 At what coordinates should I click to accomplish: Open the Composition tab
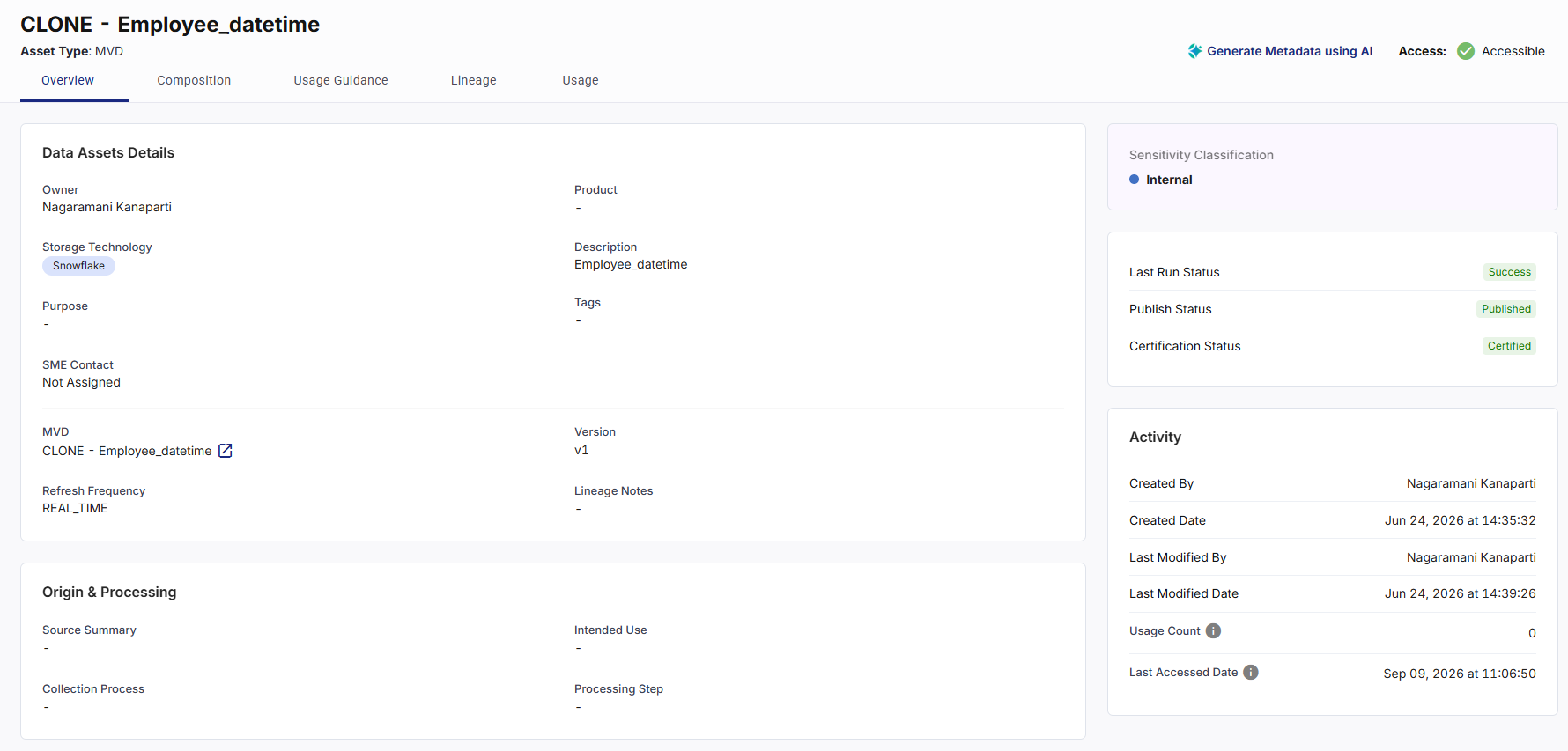click(x=194, y=80)
